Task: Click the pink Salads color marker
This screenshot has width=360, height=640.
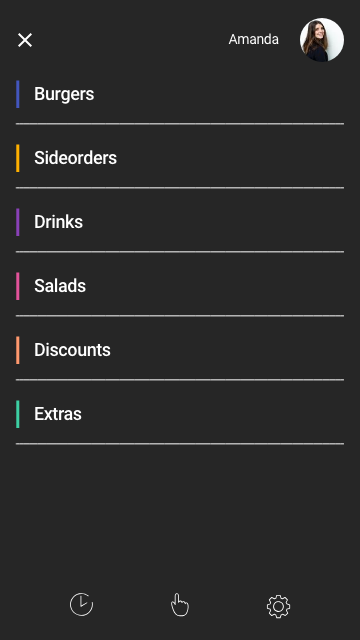Action: tap(18, 286)
